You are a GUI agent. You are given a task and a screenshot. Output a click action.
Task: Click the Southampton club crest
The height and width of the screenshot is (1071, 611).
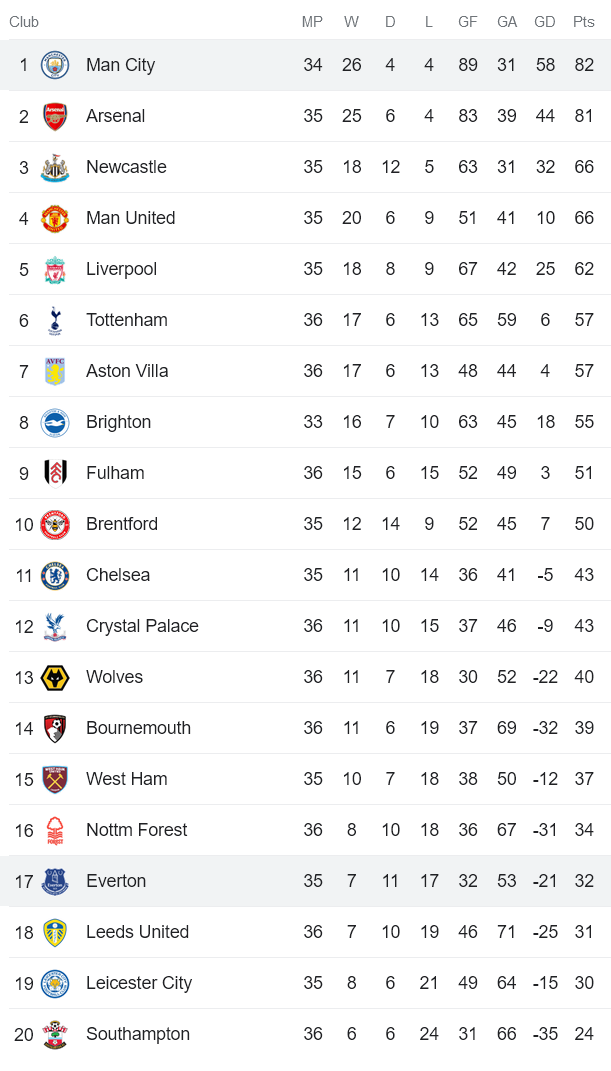point(55,1034)
